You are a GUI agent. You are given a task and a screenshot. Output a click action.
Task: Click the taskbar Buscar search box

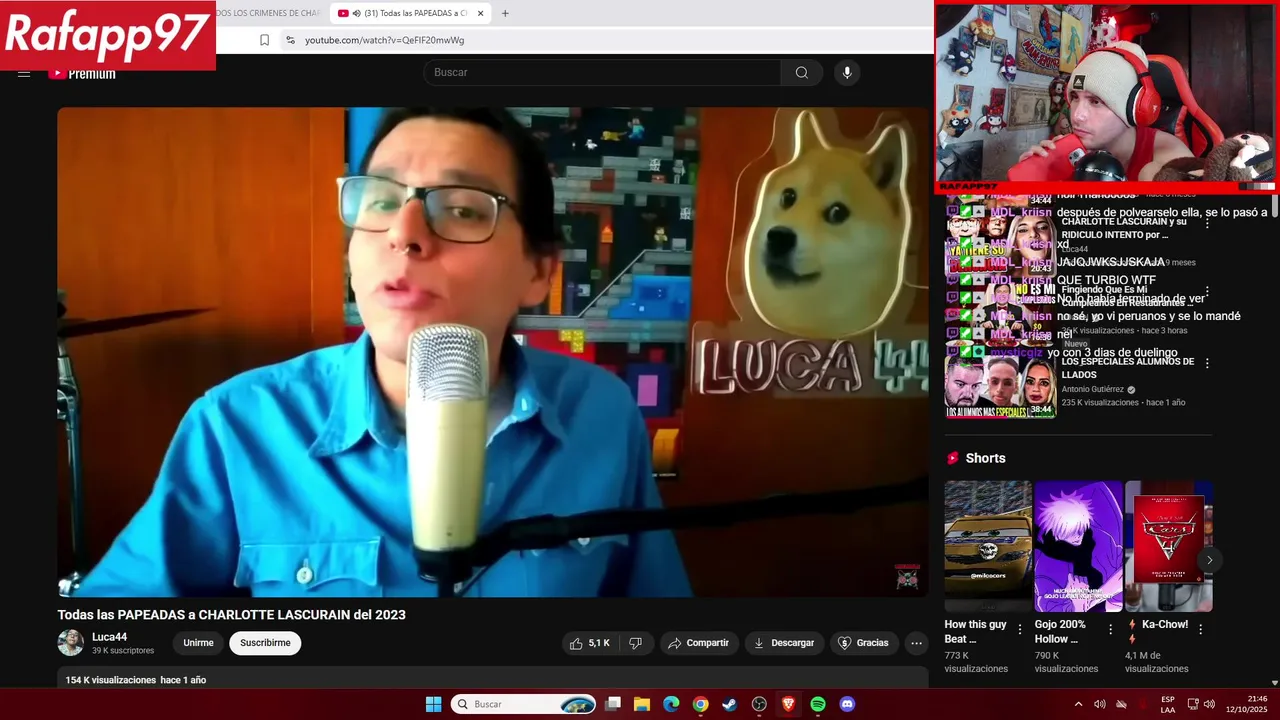coord(523,704)
